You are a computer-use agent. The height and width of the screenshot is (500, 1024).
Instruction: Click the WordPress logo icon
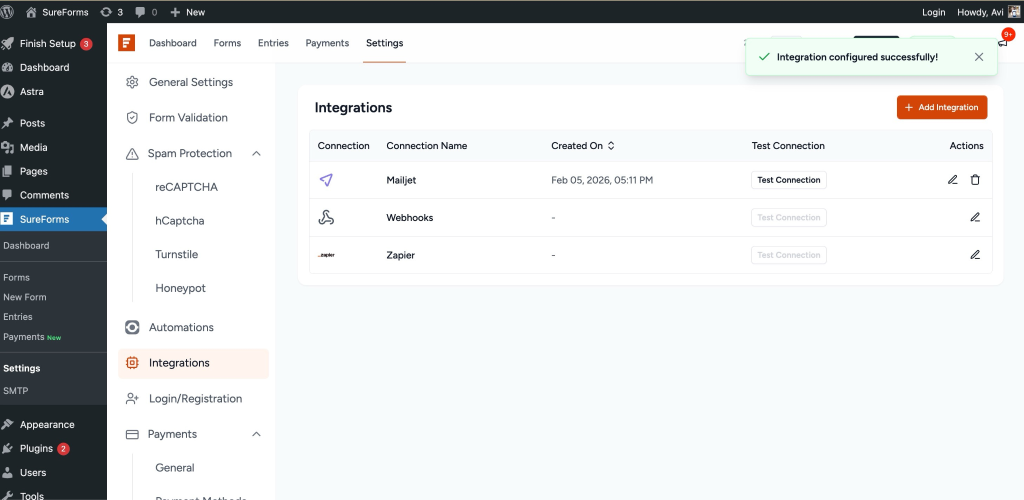[x=7, y=12]
